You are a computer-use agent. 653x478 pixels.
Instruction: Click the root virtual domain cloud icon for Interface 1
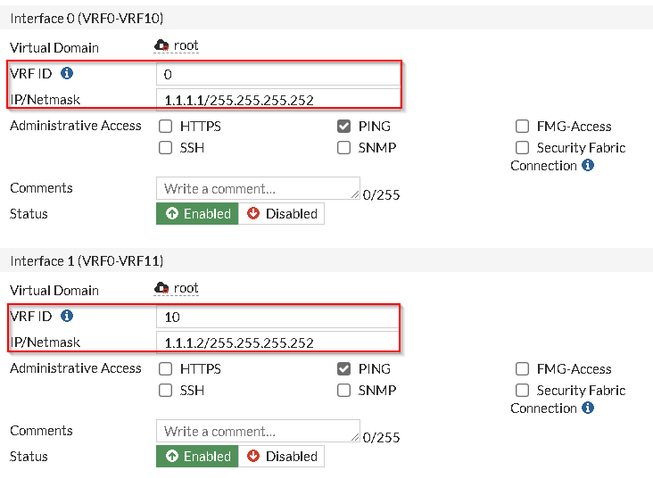coord(162,288)
